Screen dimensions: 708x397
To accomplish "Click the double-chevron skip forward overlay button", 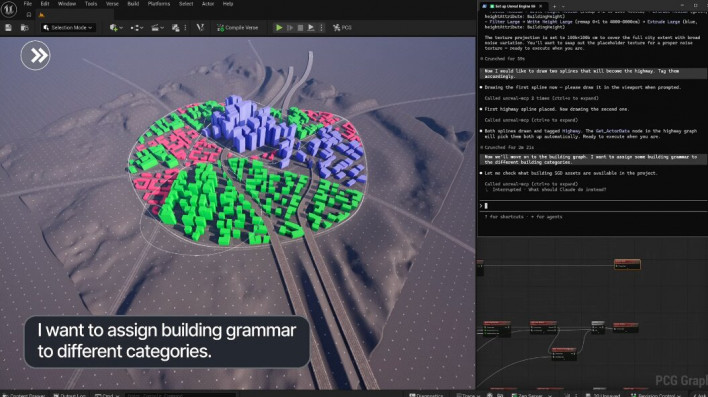I will click(x=35, y=55).
